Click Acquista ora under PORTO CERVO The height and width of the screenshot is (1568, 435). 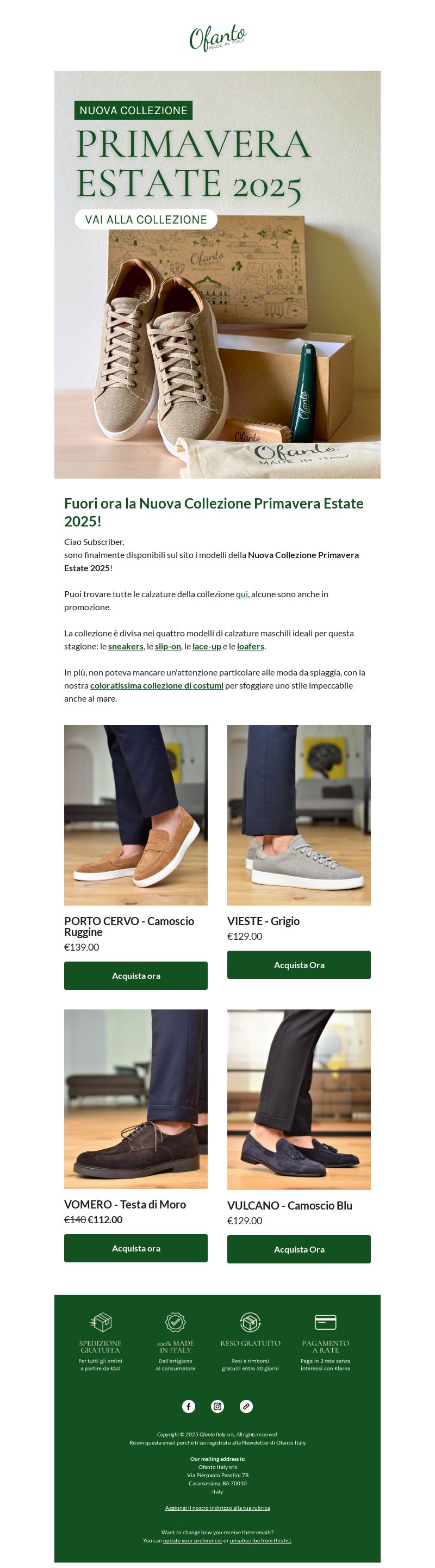coord(136,976)
